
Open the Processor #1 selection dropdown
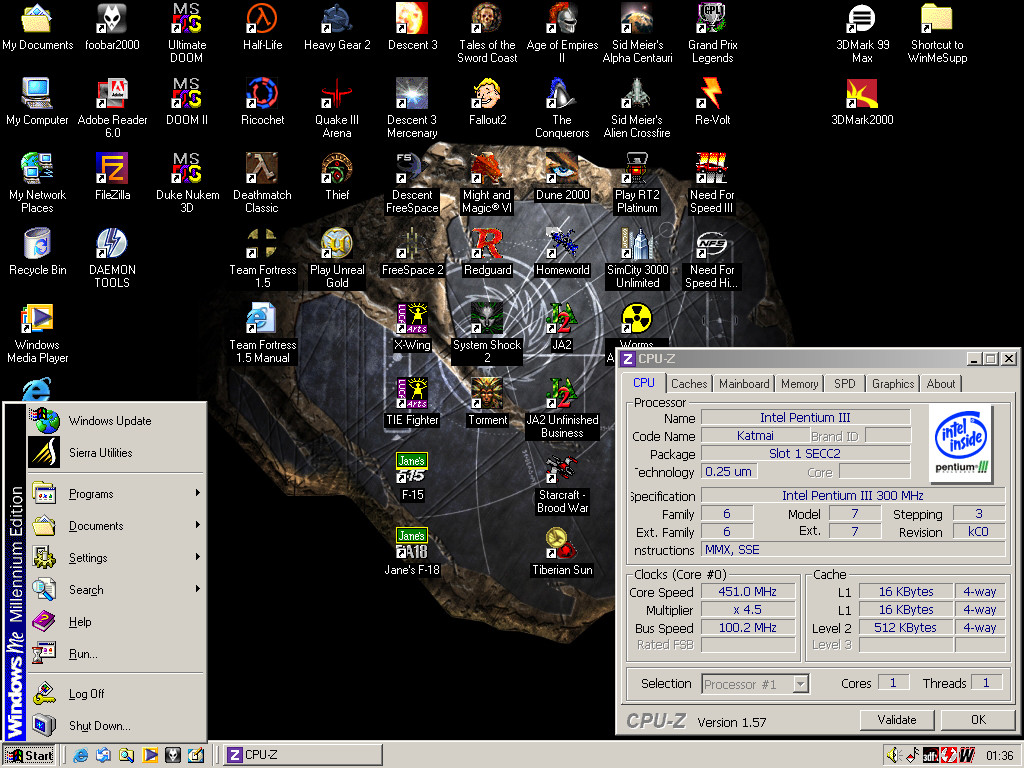799,684
